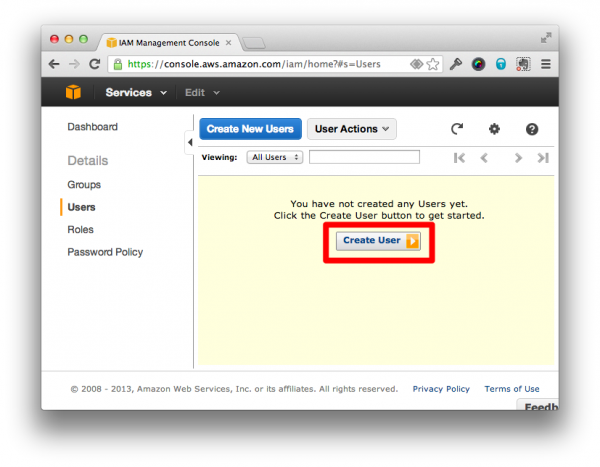Collapse the left navigation sidebar arrow
This screenshot has height=467, width=600.
(x=190, y=142)
